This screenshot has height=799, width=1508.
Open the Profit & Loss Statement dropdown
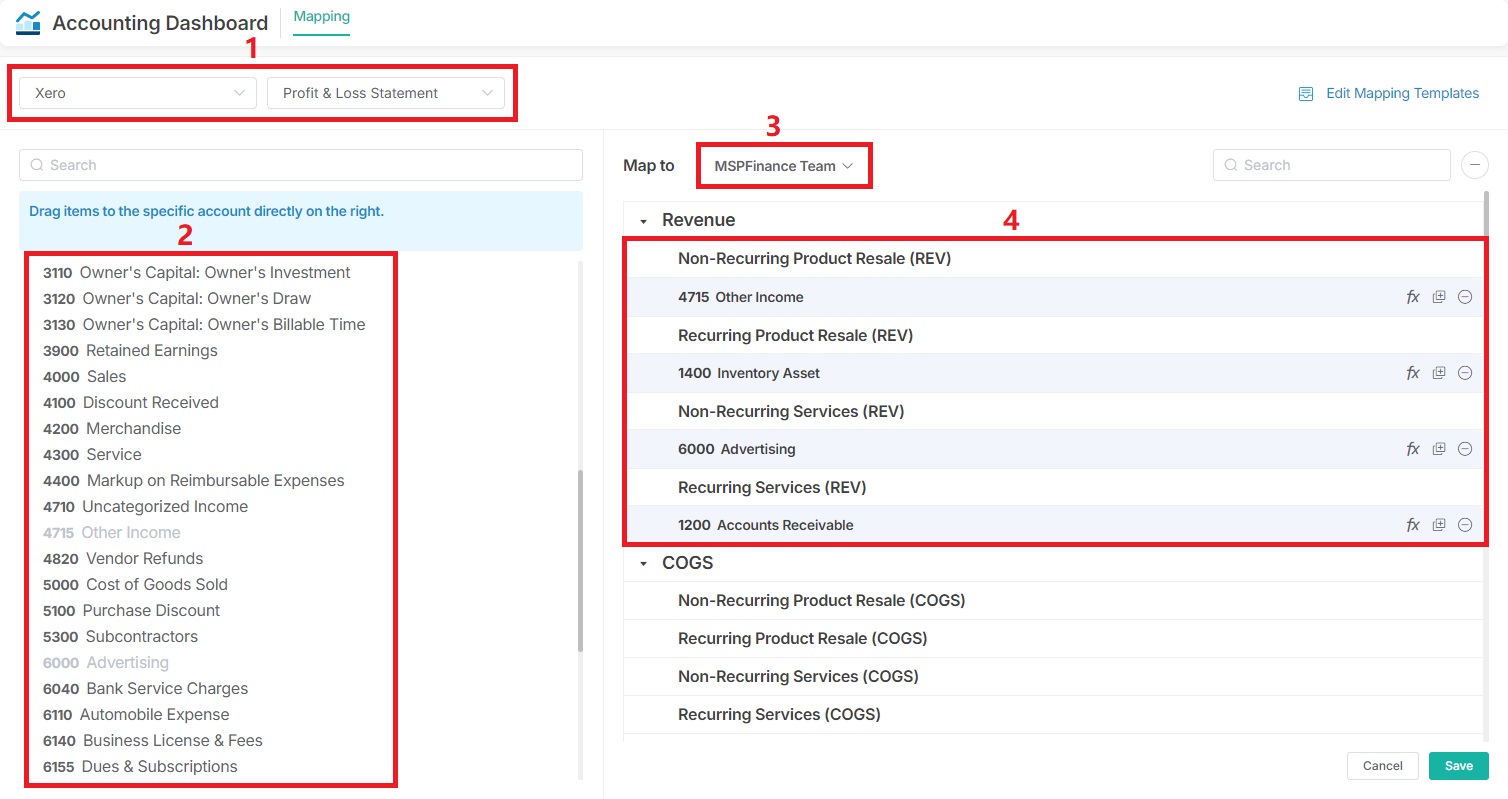pos(386,93)
